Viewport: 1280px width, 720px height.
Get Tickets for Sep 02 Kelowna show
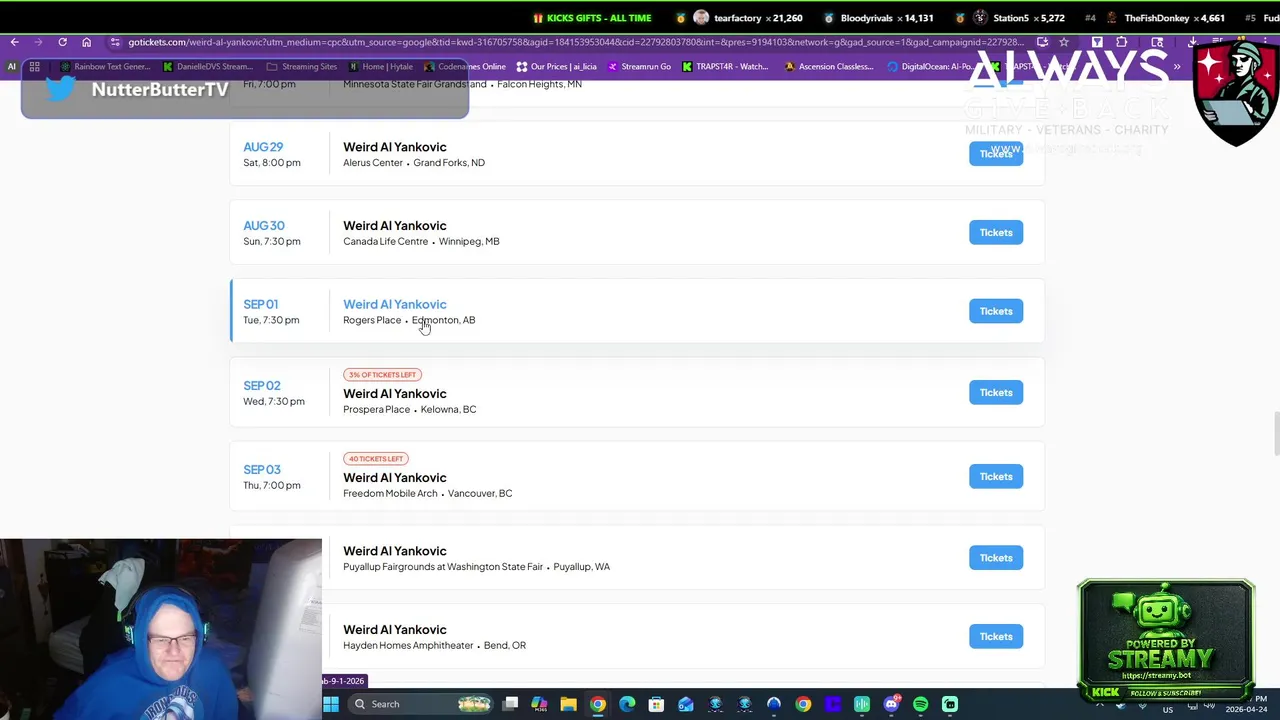click(x=996, y=392)
